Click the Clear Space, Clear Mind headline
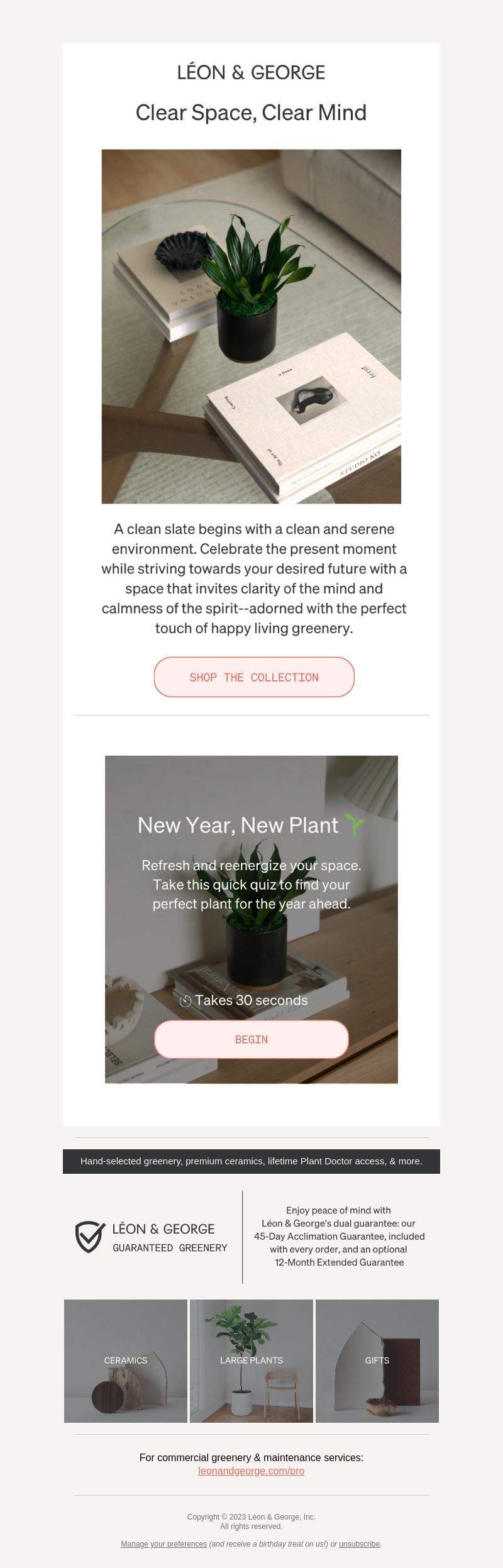503x1568 pixels. click(x=251, y=113)
